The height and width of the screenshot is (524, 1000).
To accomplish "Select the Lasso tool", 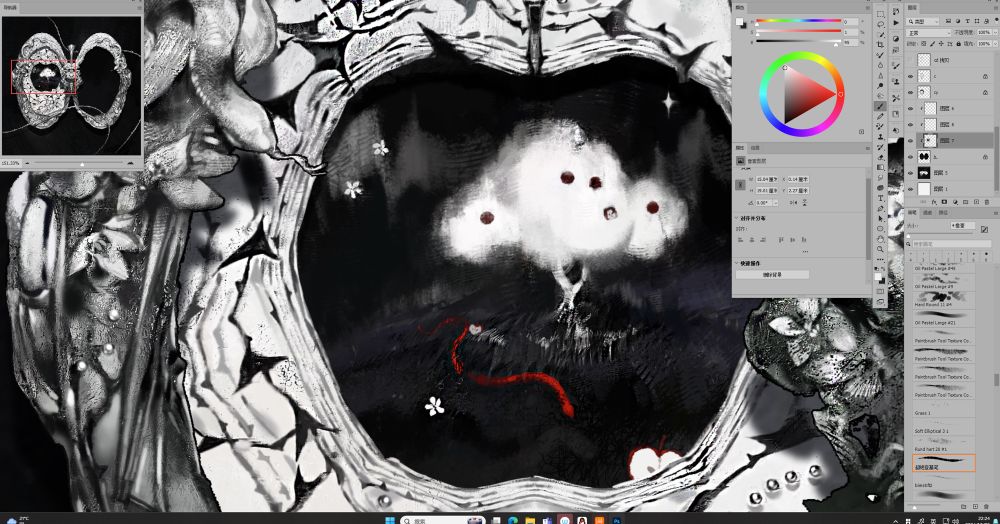I will [x=880, y=24].
